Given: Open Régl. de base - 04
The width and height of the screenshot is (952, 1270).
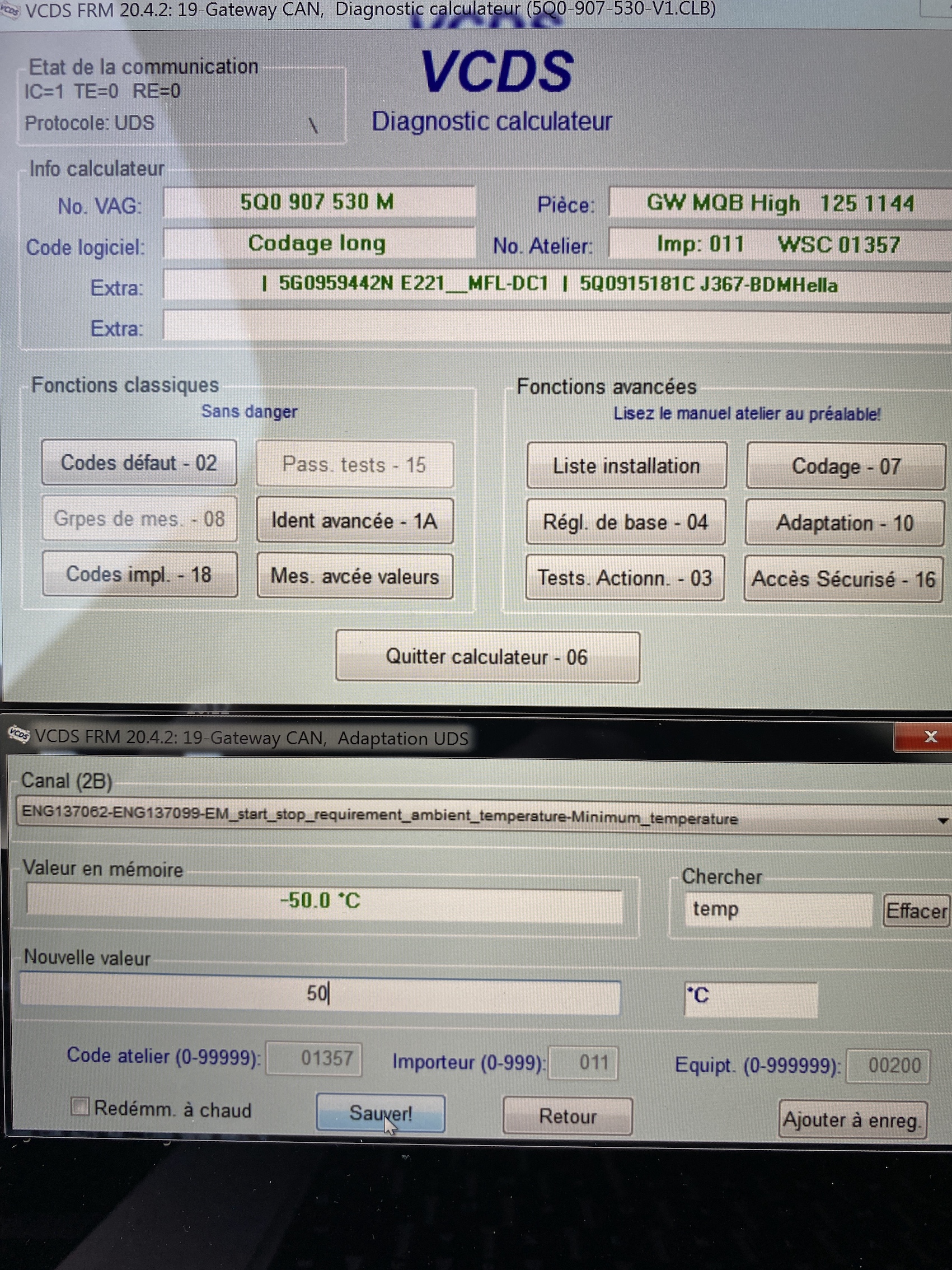Looking at the screenshot, I should pos(626,522).
